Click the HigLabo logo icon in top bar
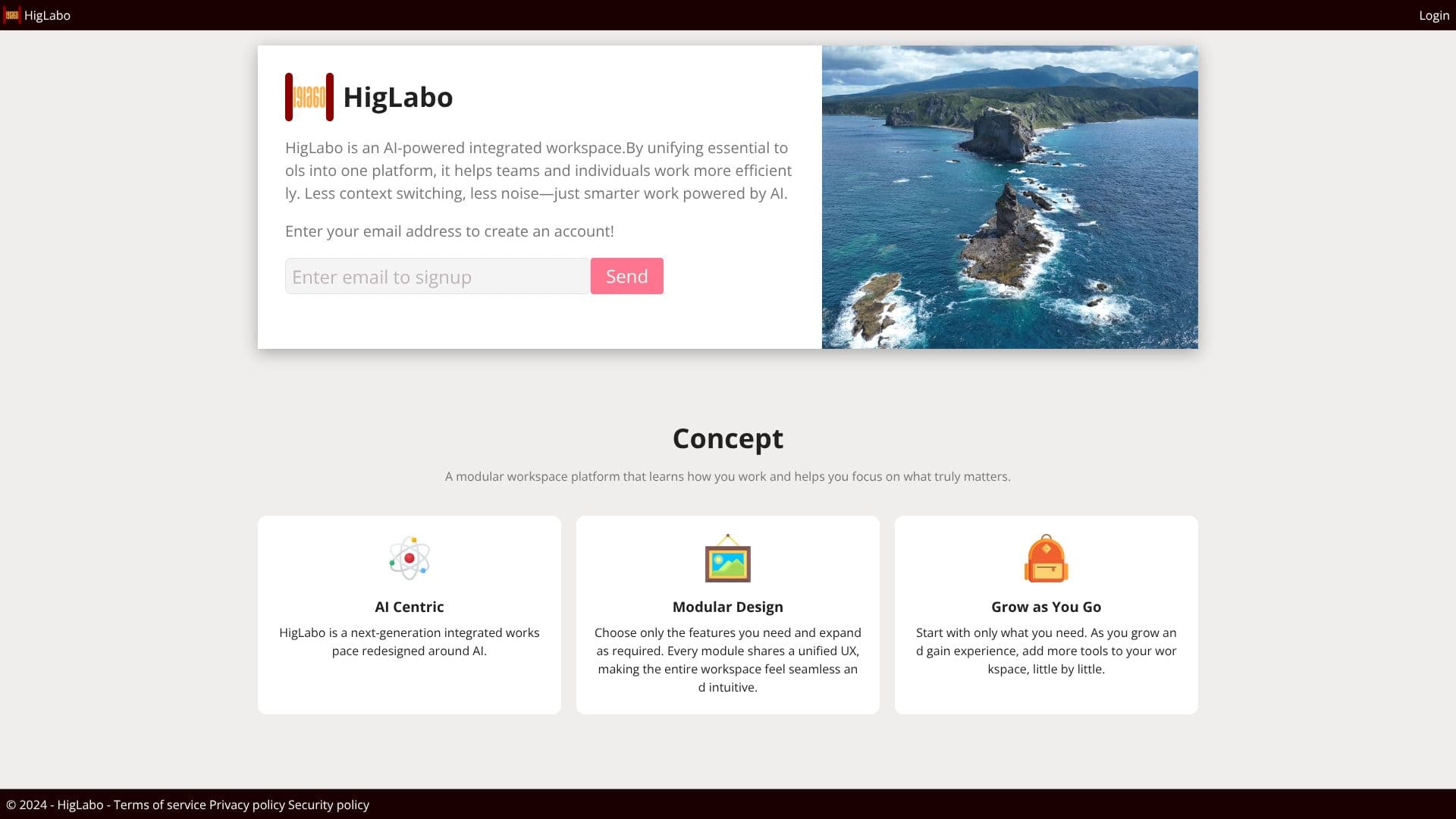The height and width of the screenshot is (819, 1456). [11, 15]
